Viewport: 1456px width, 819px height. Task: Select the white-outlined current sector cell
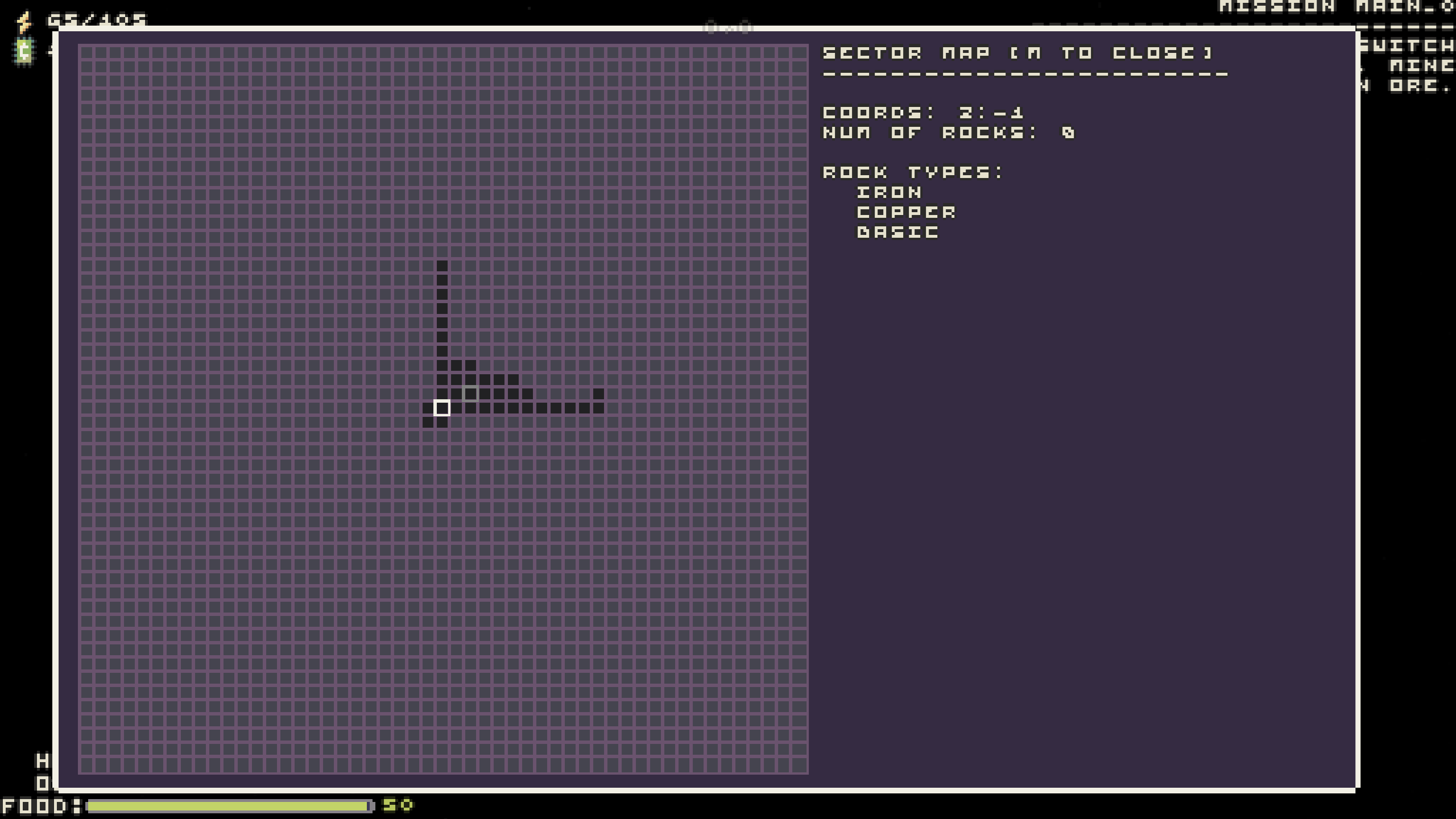[x=442, y=408]
